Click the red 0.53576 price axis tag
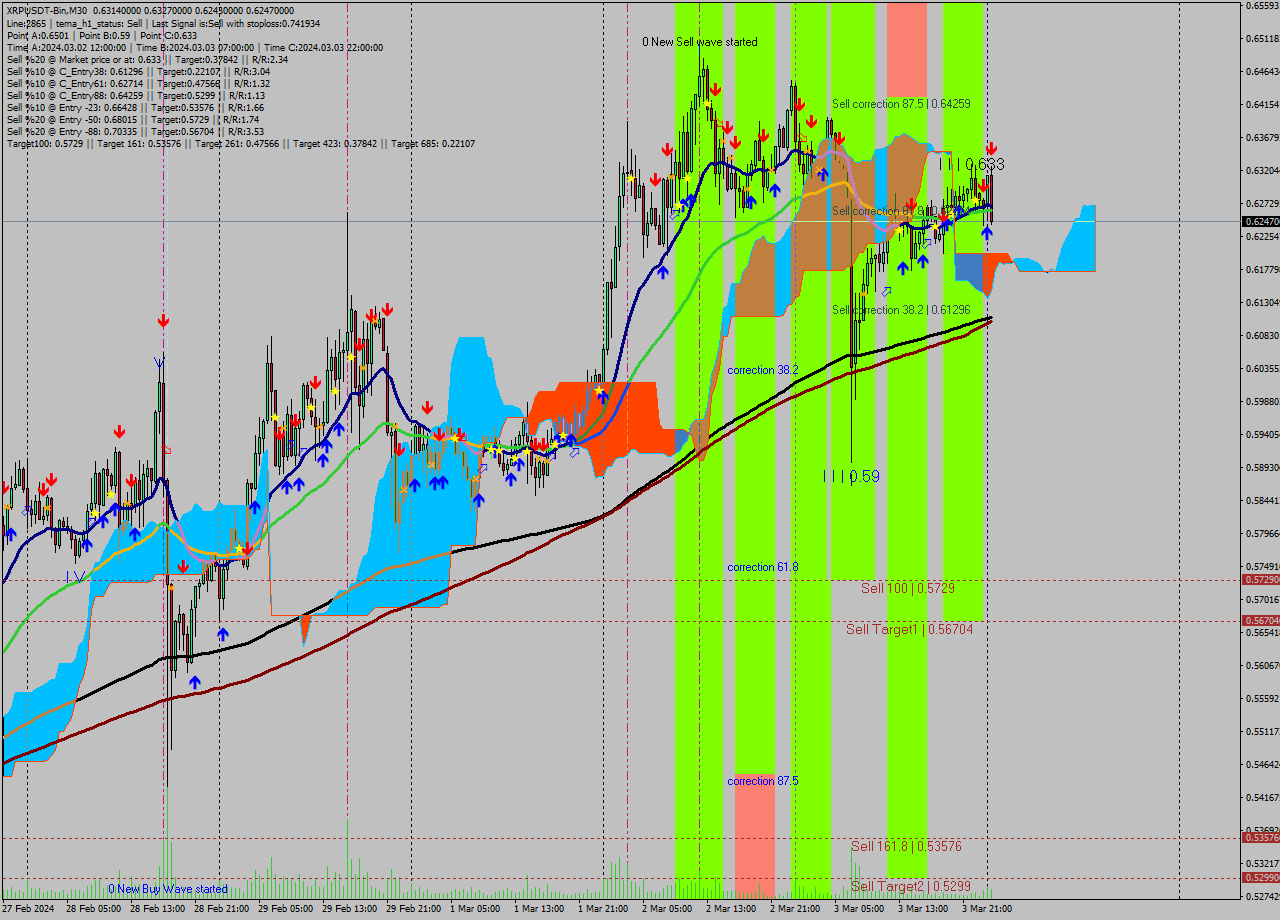 (x=1260, y=838)
